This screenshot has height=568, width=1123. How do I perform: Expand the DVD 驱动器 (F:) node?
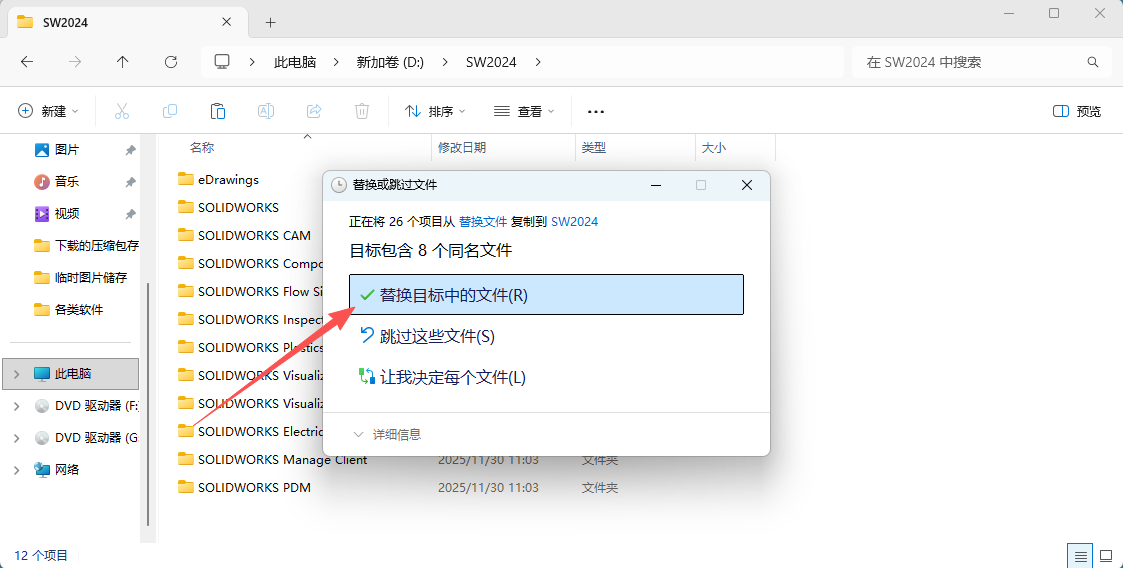pos(16,406)
